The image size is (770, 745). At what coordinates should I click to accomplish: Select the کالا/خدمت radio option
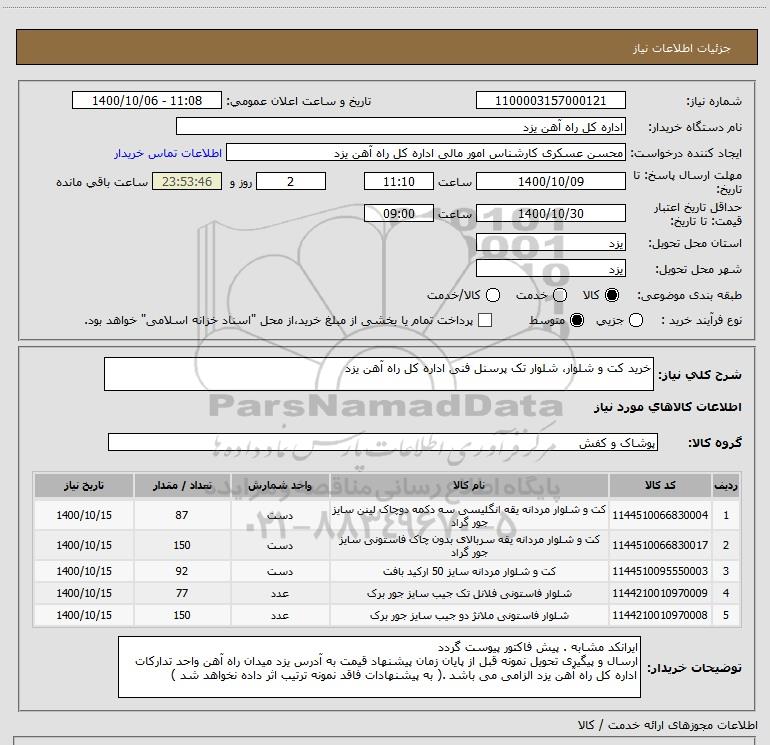click(x=493, y=295)
